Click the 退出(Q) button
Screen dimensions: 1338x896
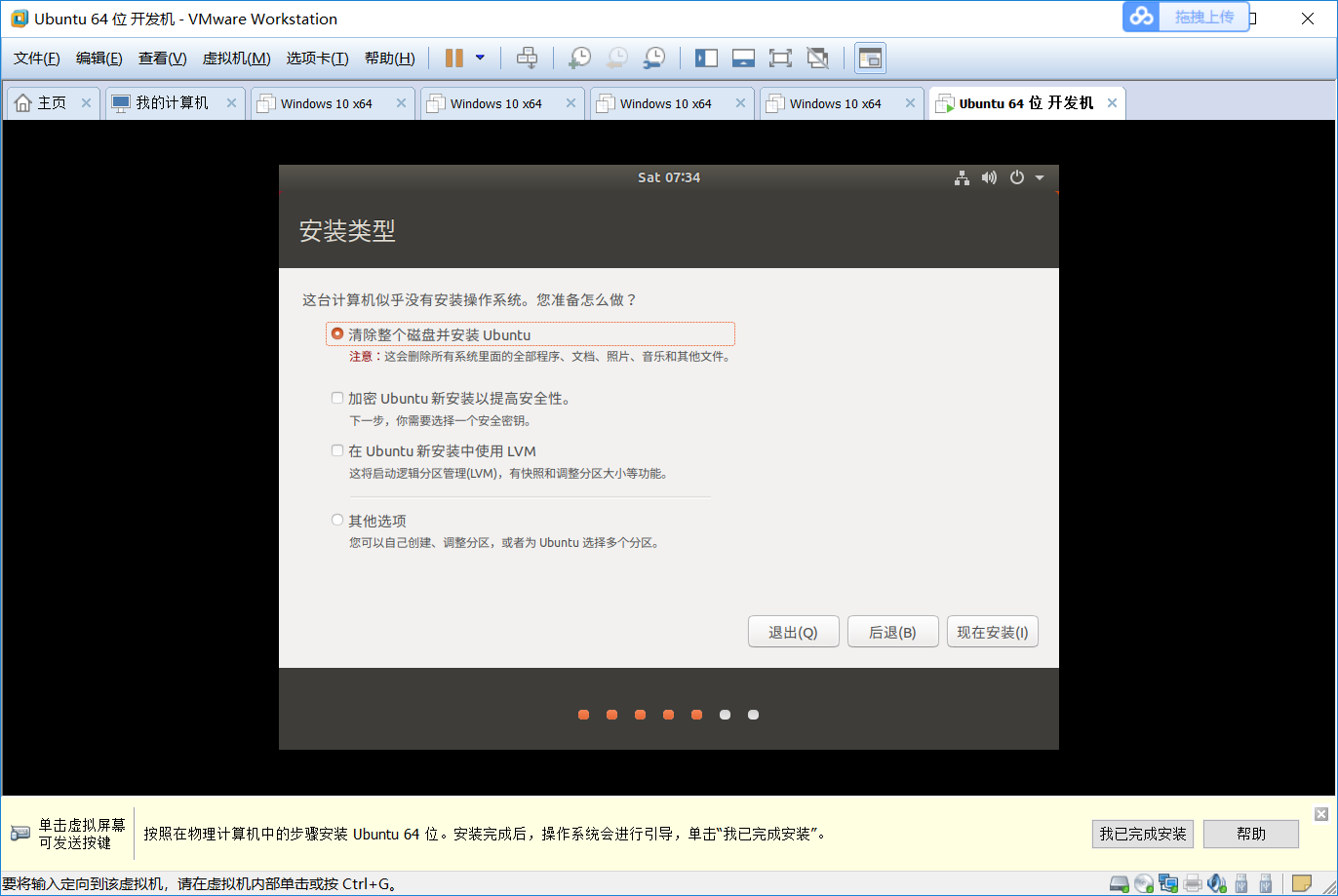coord(793,632)
